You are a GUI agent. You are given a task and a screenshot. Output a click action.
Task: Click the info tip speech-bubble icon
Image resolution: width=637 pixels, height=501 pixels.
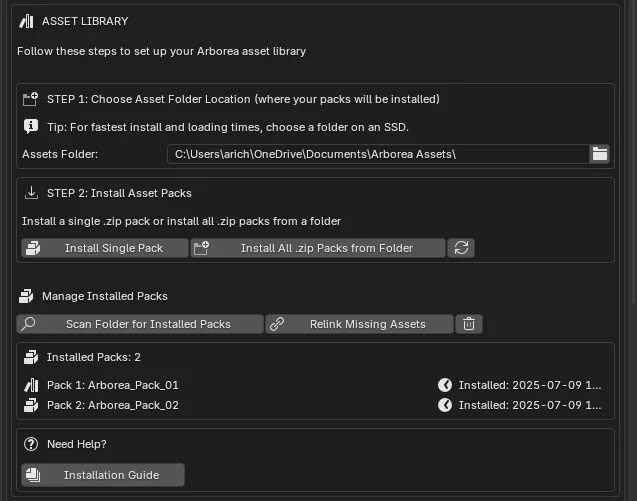pyautogui.click(x=31, y=127)
